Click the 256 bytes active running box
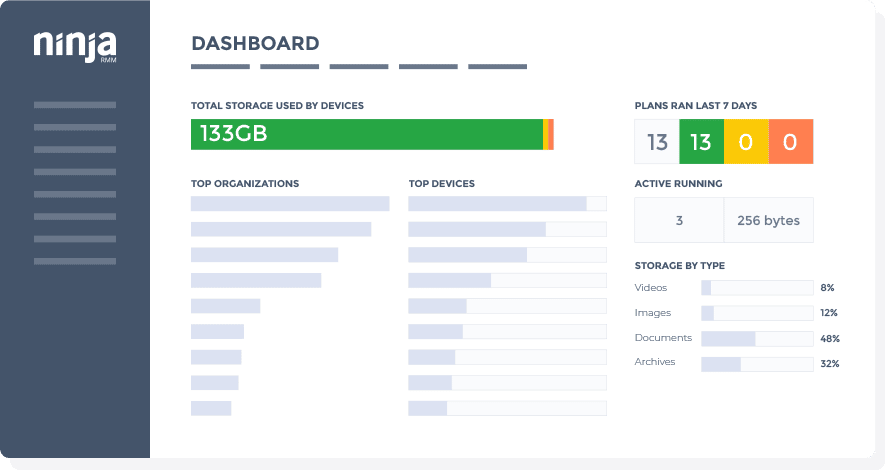The width and height of the screenshot is (886, 470). point(768,220)
